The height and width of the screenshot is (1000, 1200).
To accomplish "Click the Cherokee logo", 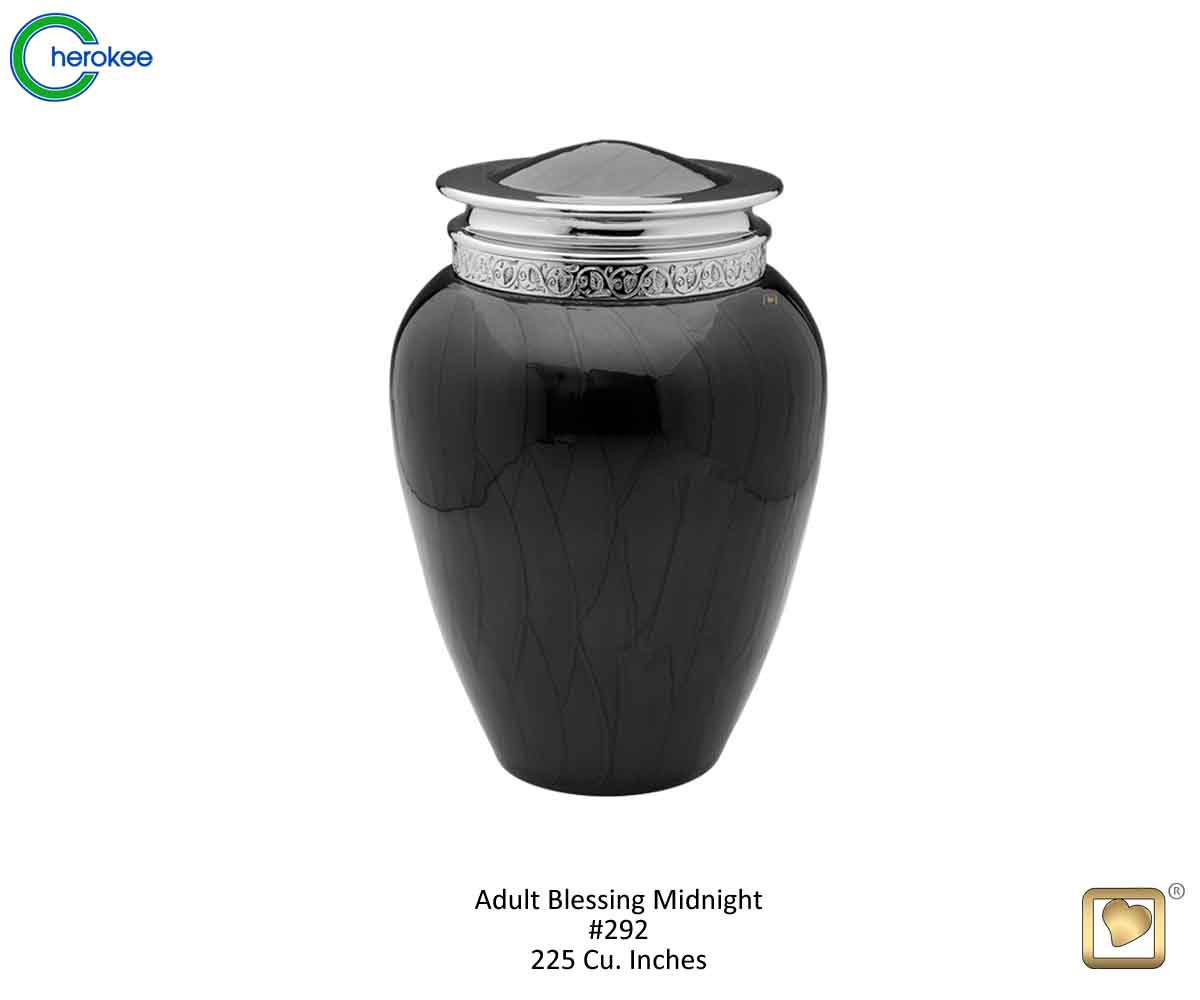I will point(81,57).
